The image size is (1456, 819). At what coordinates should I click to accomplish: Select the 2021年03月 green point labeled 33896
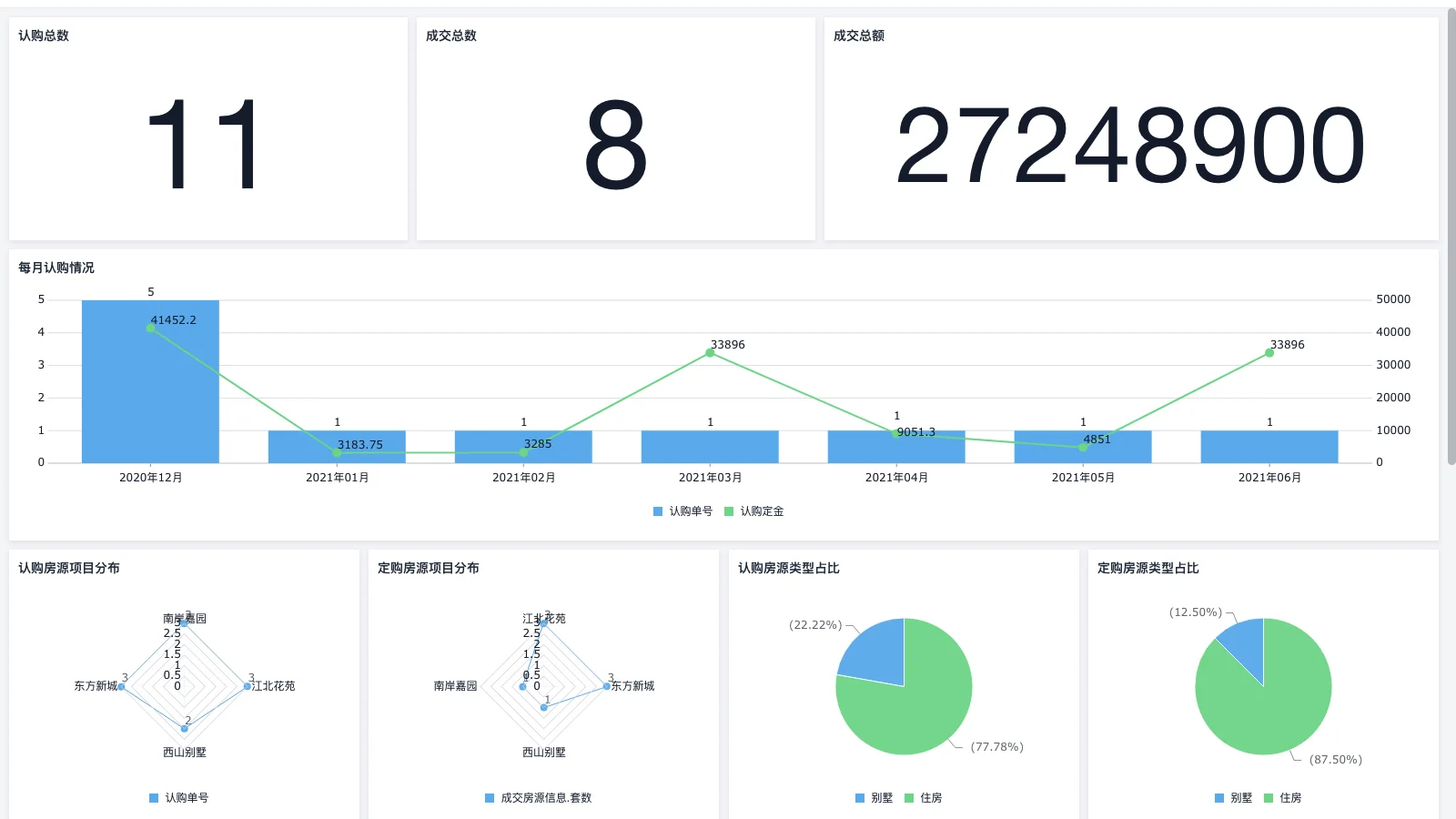[710, 353]
